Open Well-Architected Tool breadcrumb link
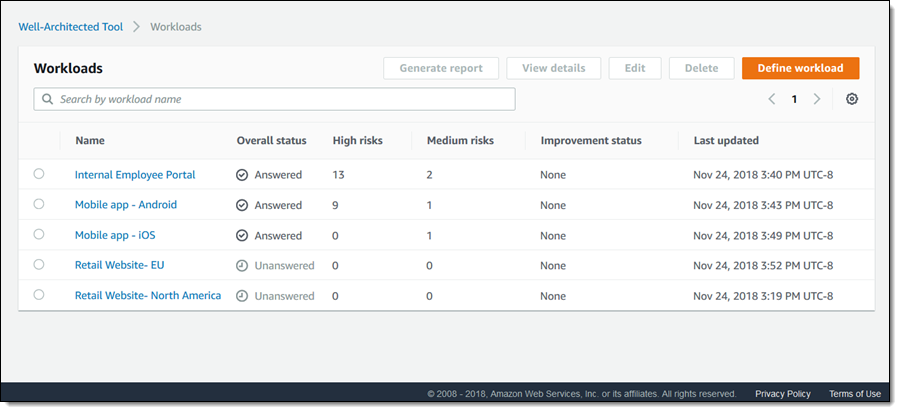This screenshot has height=412, width=900. coord(71,27)
